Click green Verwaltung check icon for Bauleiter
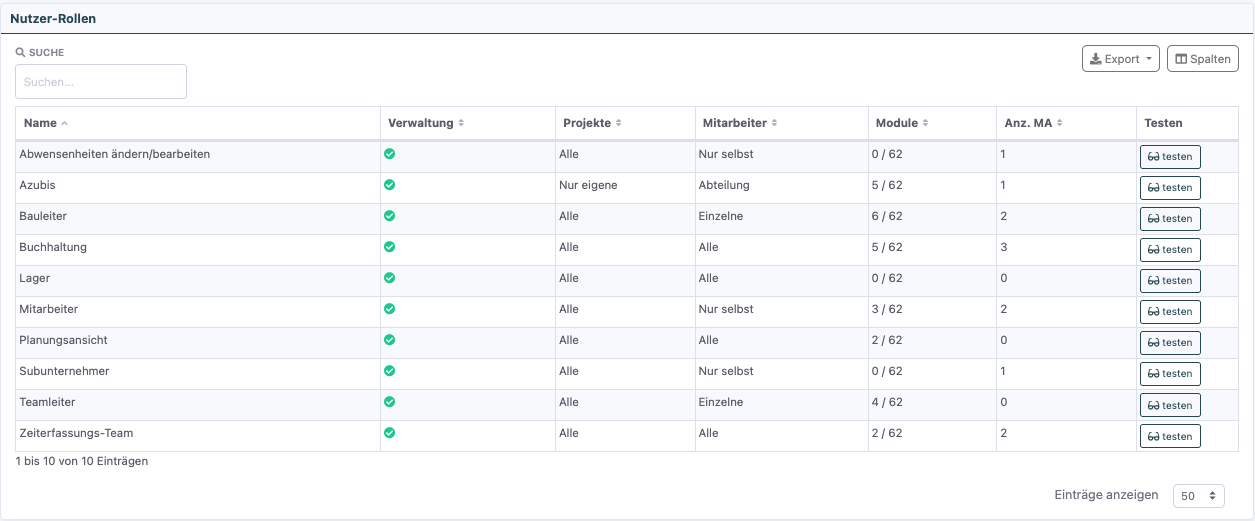The height and width of the screenshot is (521, 1255). pyautogui.click(x=390, y=216)
